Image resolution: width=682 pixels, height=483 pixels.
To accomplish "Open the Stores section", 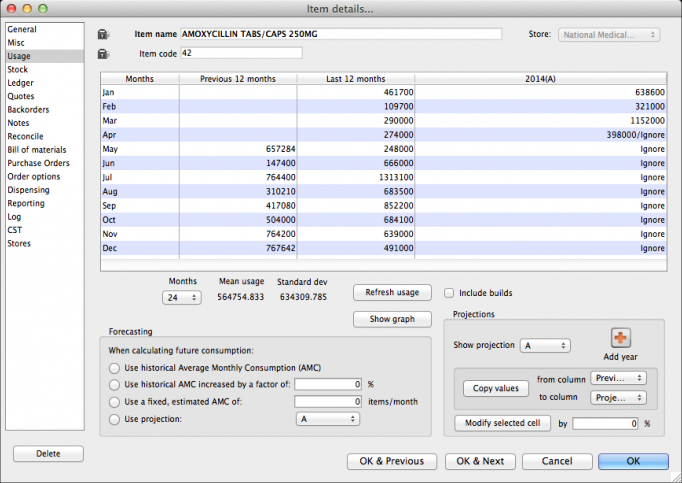I will point(45,244).
